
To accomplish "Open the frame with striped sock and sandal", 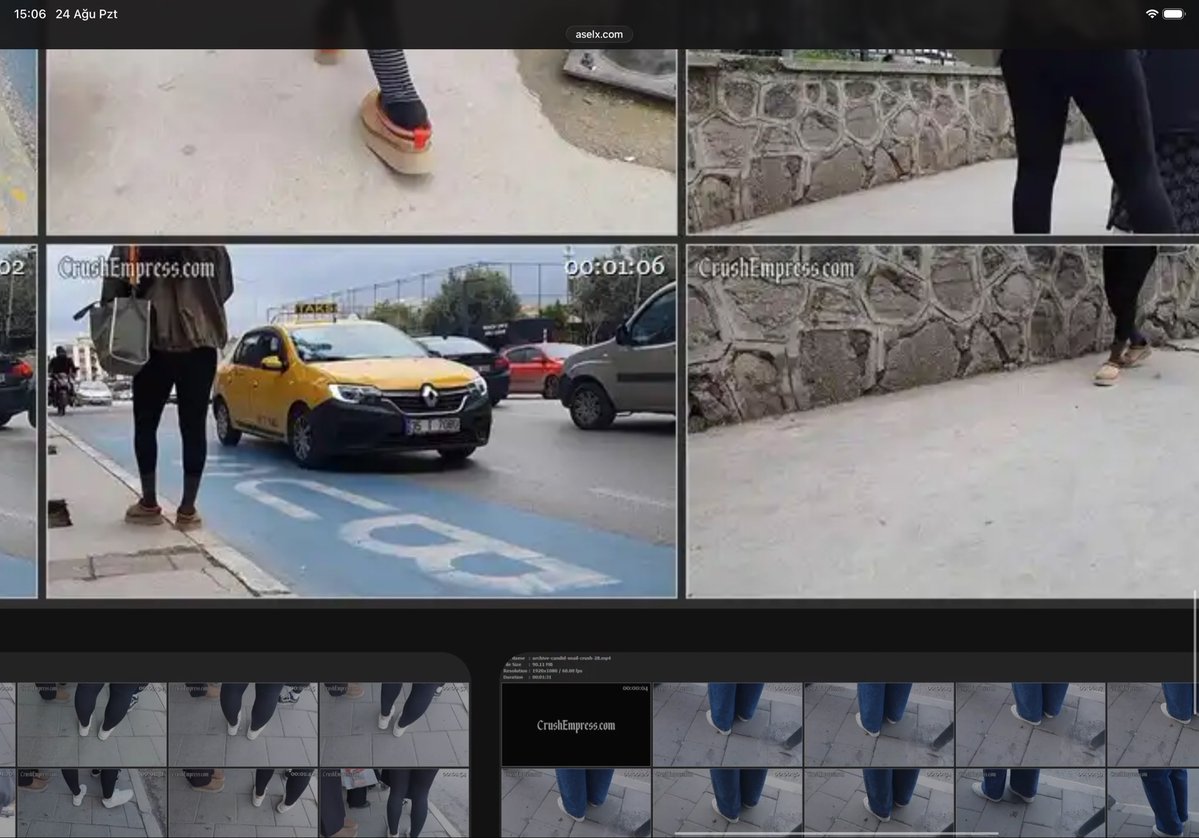I will click(x=362, y=142).
